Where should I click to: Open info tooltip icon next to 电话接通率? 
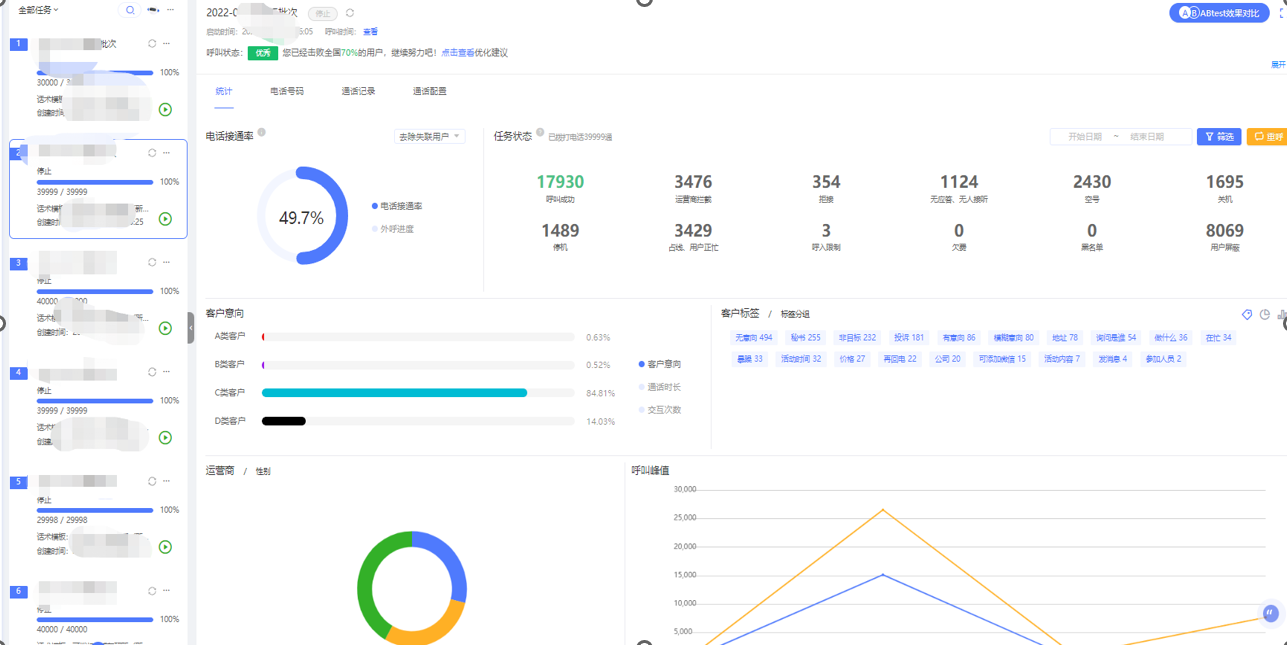coord(262,133)
